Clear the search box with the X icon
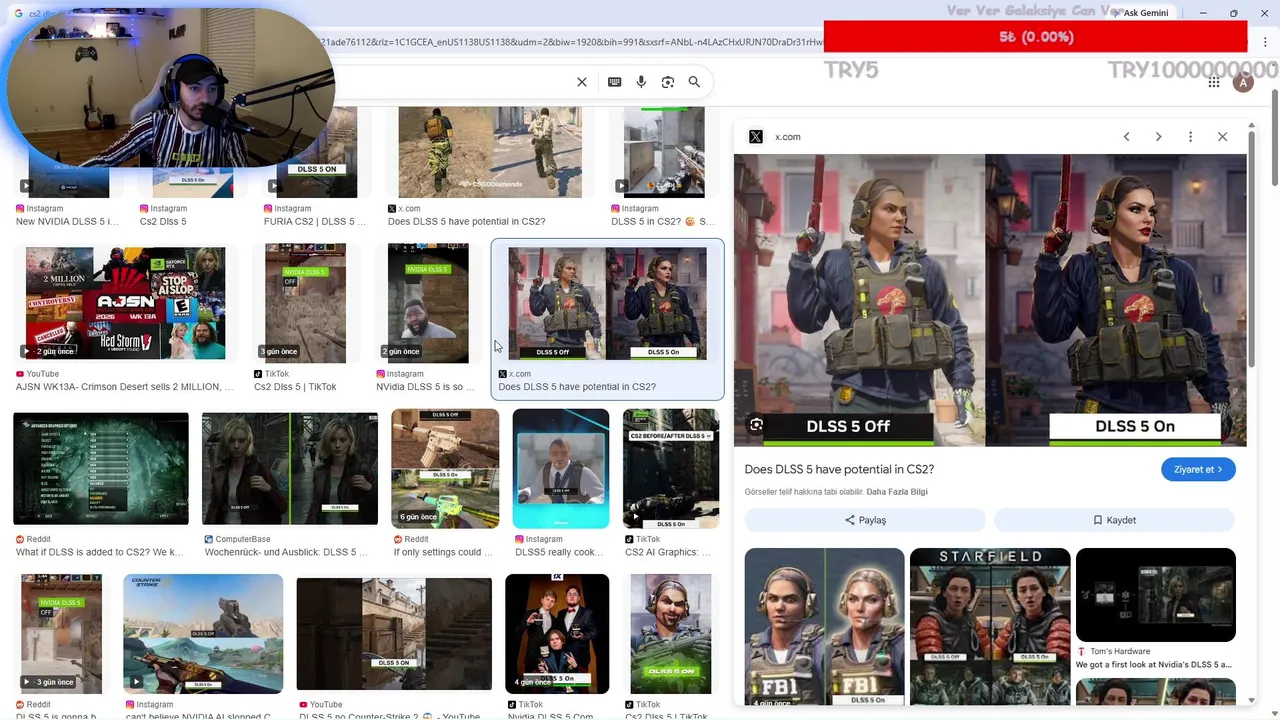 coord(582,82)
